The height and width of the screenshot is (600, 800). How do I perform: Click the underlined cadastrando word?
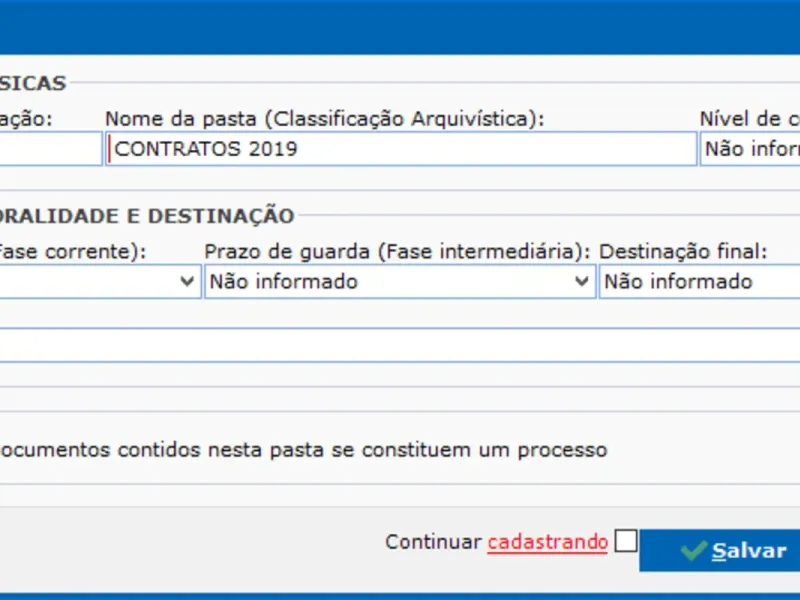[x=547, y=542]
